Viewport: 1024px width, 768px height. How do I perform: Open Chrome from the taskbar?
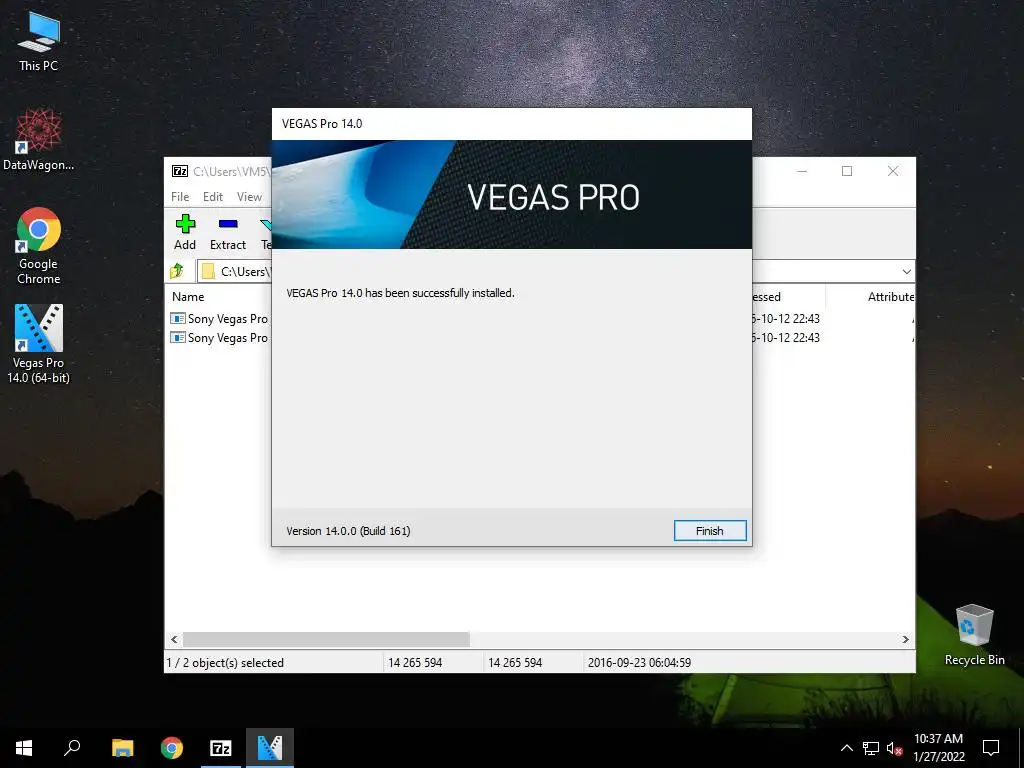coord(172,748)
